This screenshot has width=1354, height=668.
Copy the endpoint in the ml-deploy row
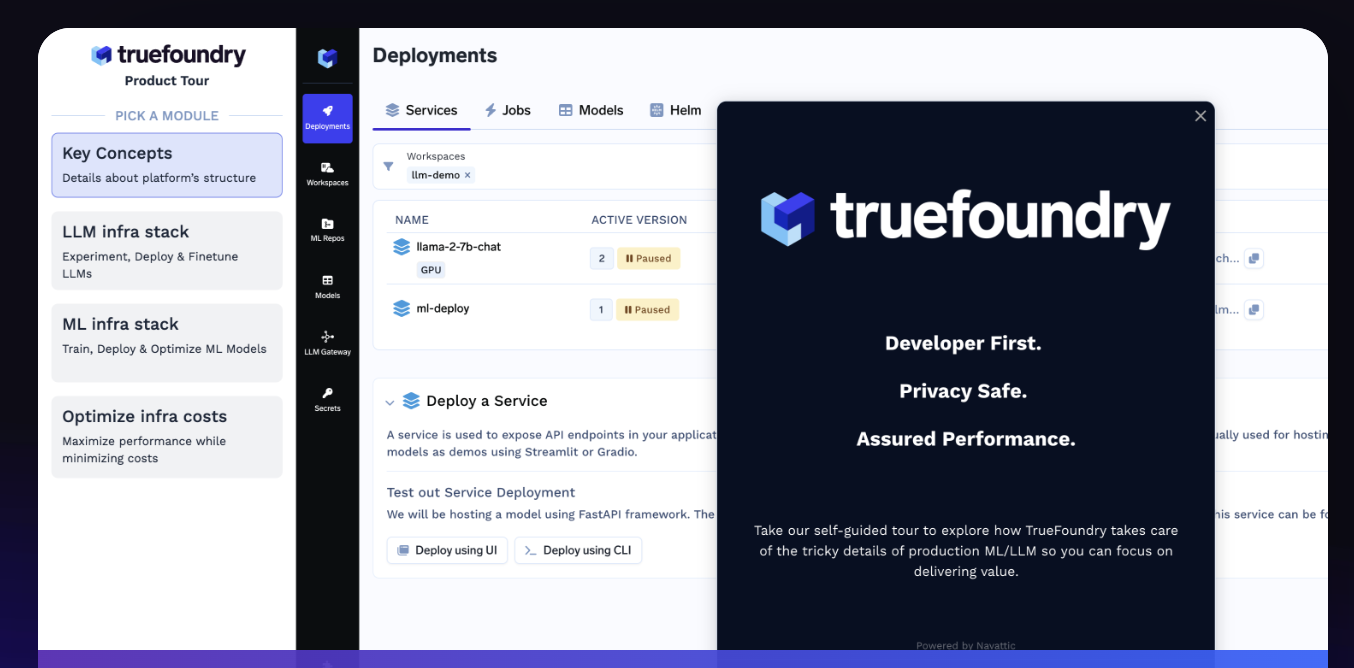pos(1254,310)
